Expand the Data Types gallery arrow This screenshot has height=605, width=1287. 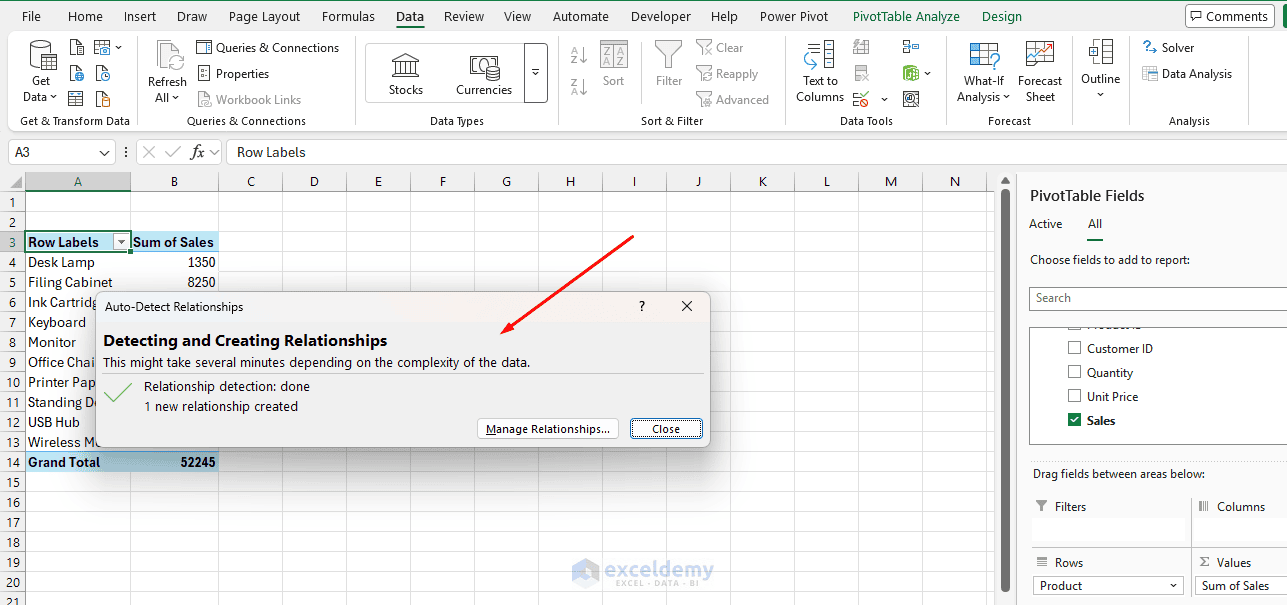pyautogui.click(x=535, y=73)
